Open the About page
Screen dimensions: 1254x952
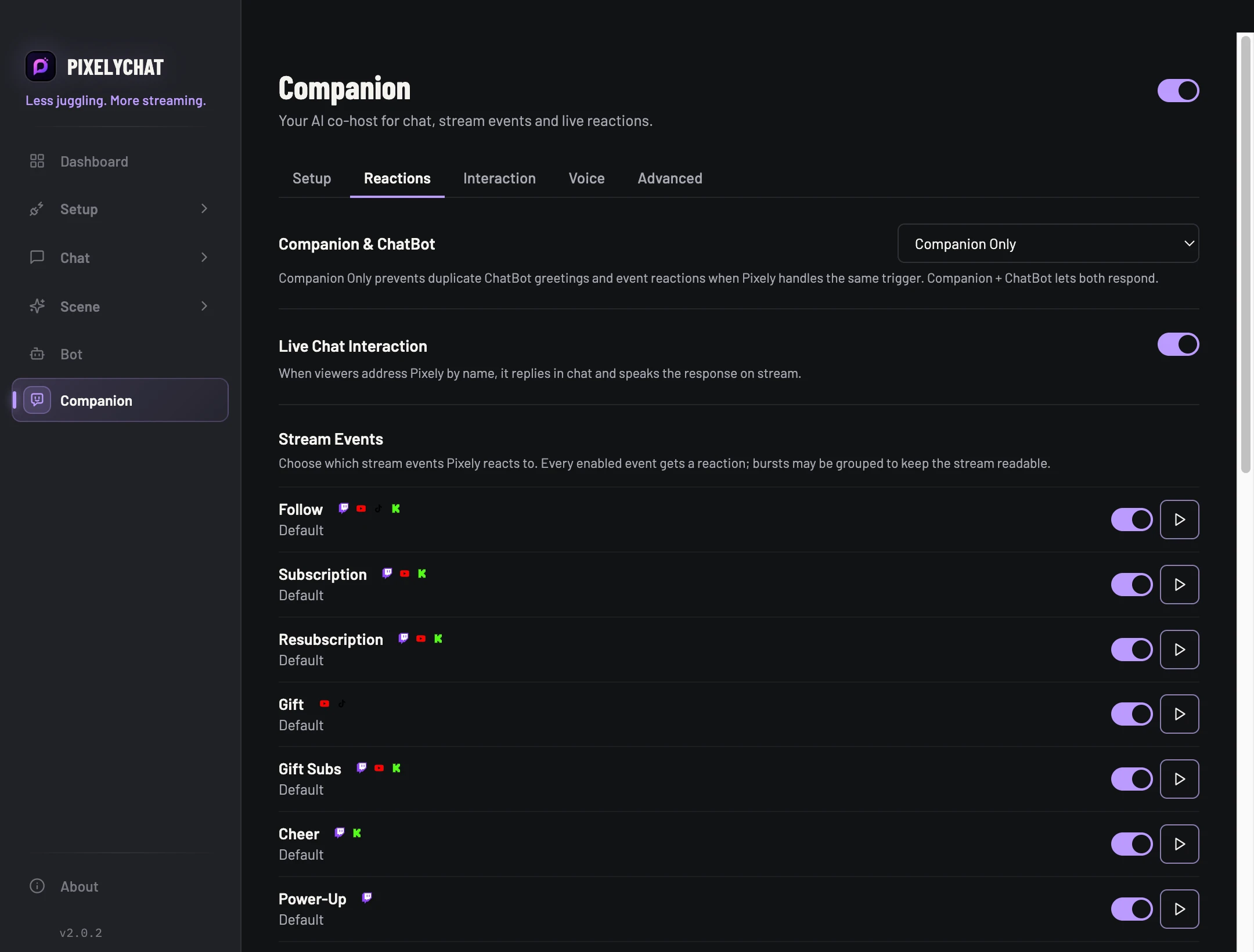tap(120, 886)
